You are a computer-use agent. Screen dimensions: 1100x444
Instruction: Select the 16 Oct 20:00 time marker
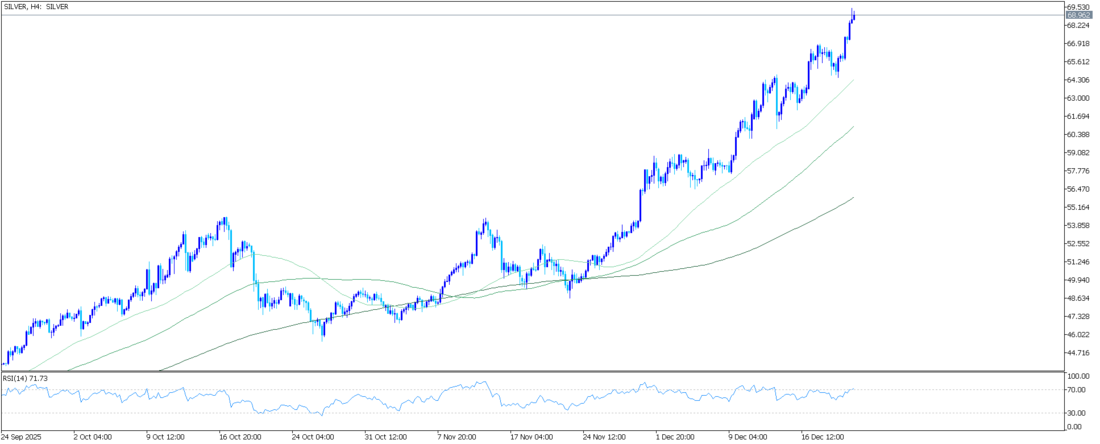coord(241,437)
